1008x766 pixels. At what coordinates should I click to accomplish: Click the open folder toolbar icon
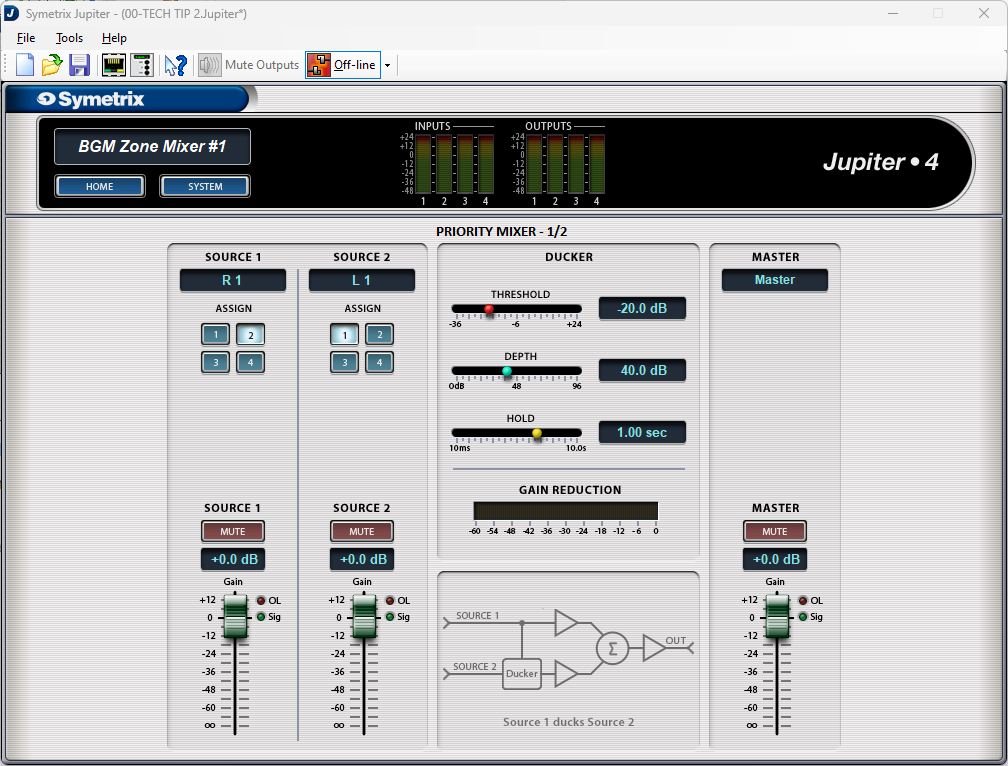pyautogui.click(x=52, y=66)
